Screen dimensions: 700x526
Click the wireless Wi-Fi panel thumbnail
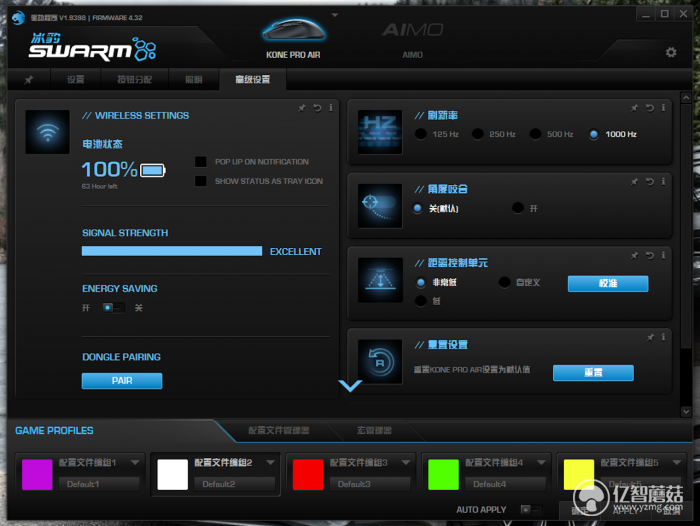48,132
